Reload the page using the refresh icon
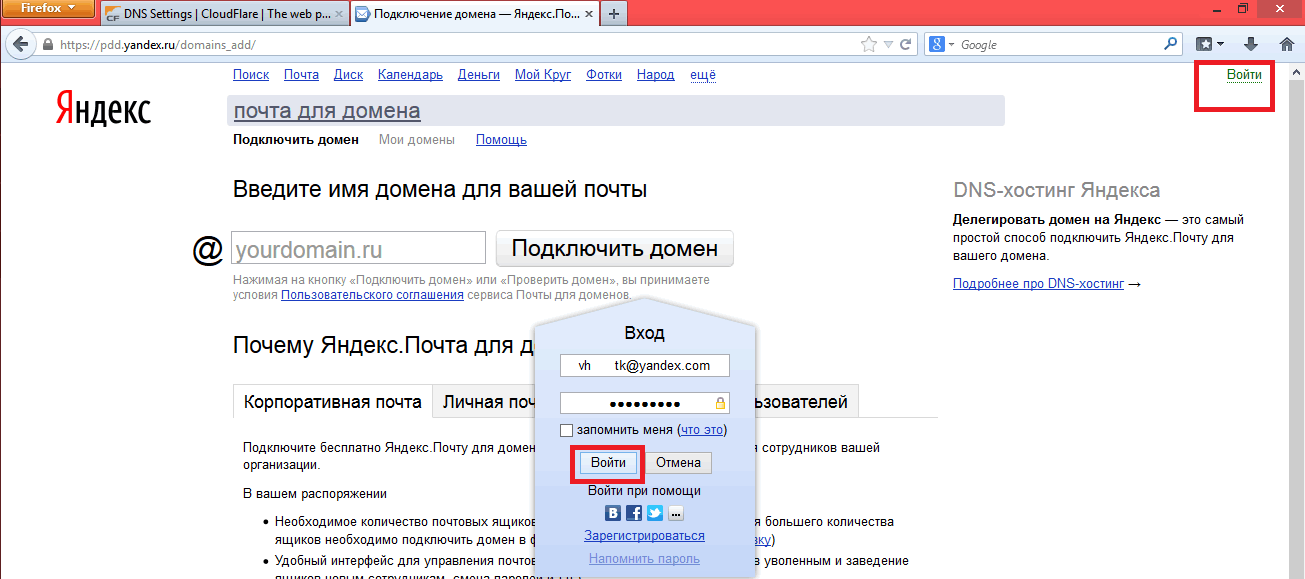This screenshot has height=579, width=1305. coord(906,45)
